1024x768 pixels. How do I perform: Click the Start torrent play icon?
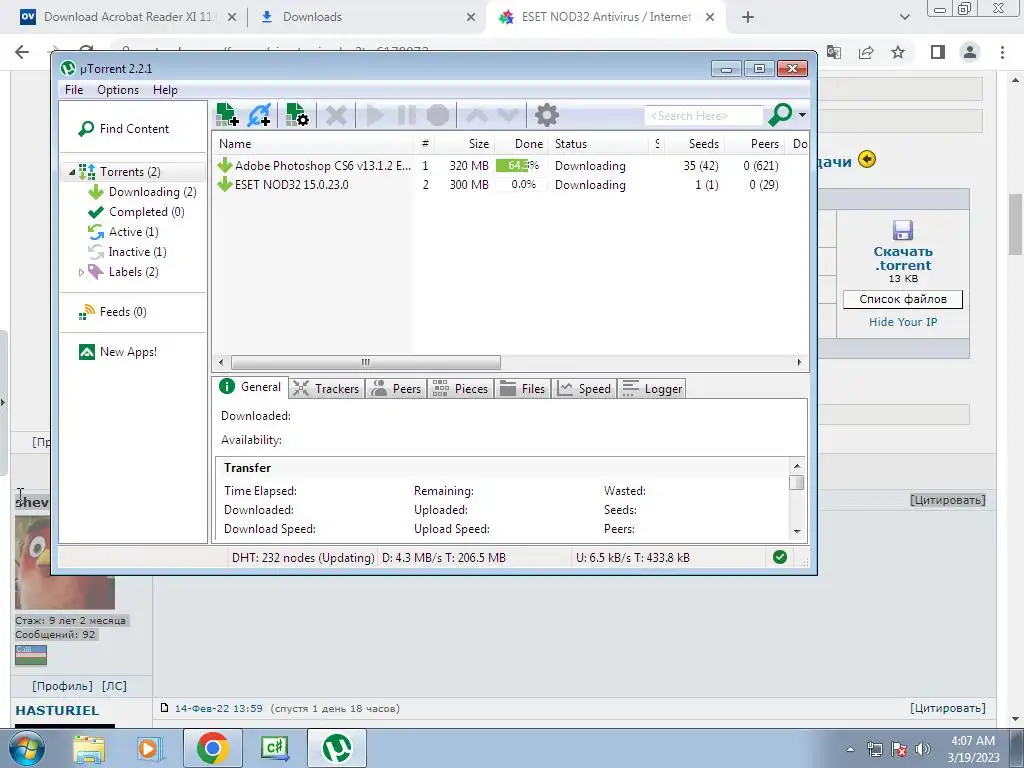coord(375,116)
